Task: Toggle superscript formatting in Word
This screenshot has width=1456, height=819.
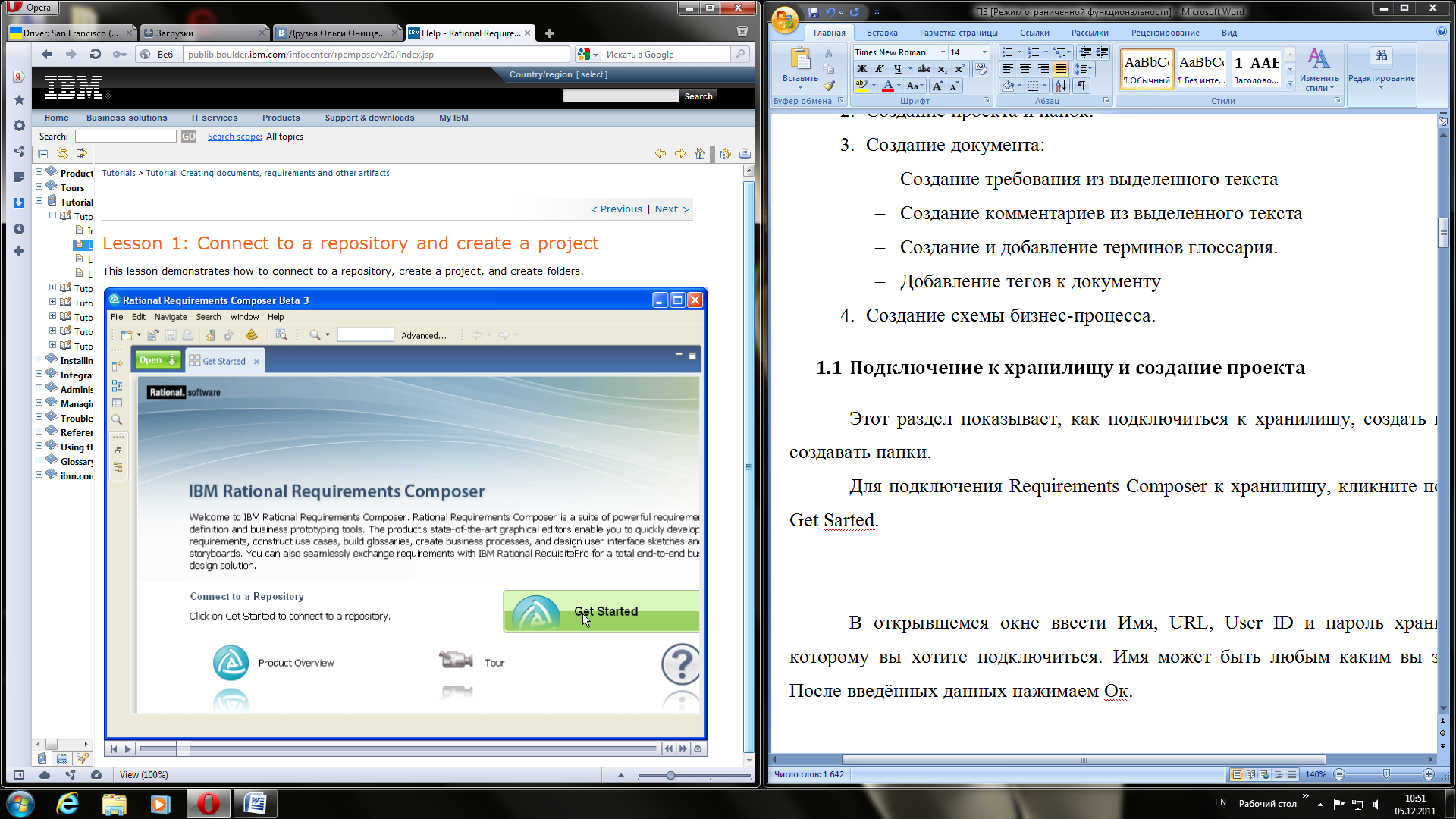Action: pyautogui.click(x=960, y=69)
